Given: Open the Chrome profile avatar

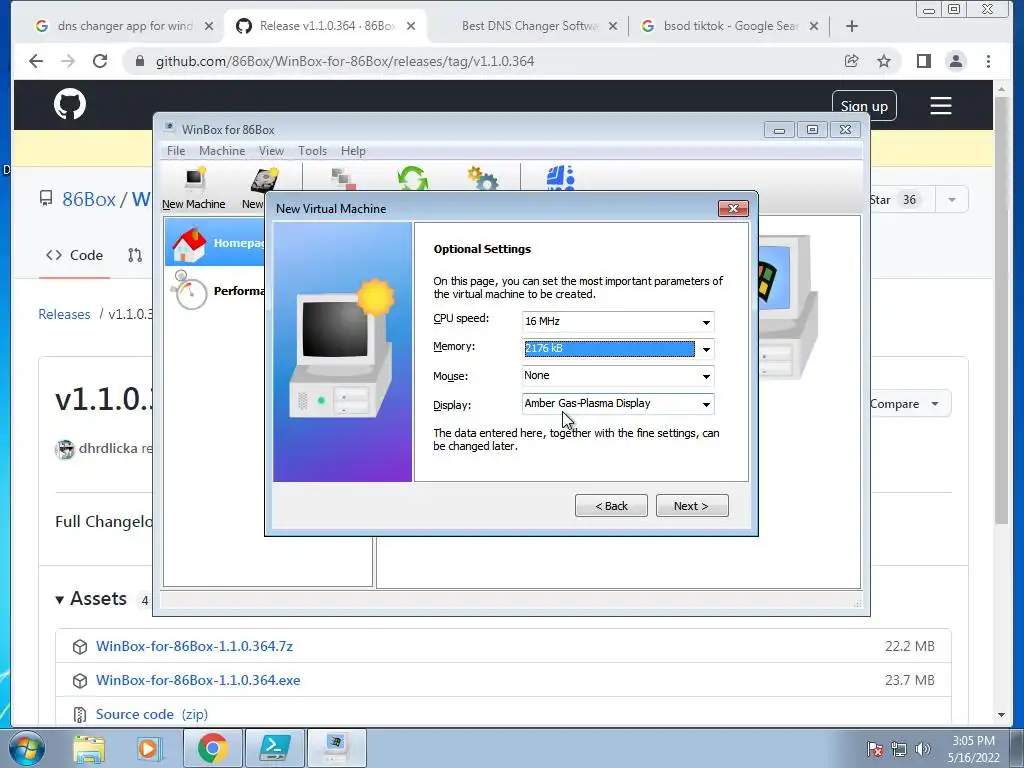Looking at the screenshot, I should [x=955, y=61].
